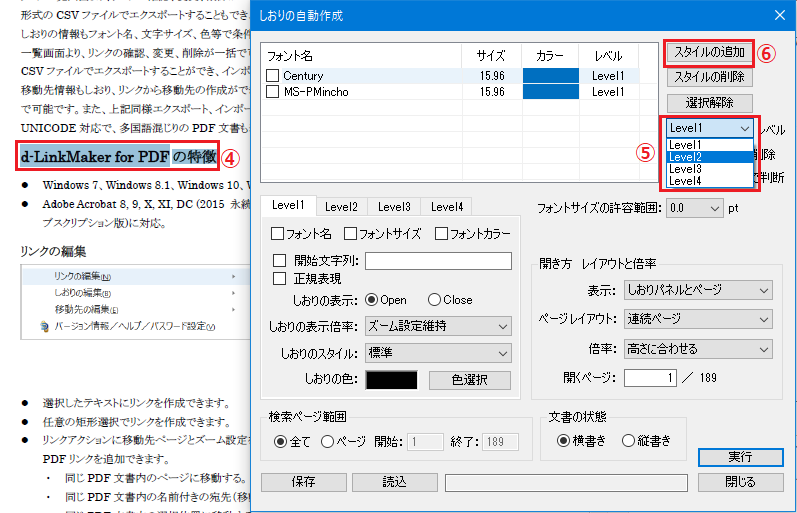This screenshot has height=513, width=797.
Task: Choose ページ for search page range
Action: tap(327, 442)
